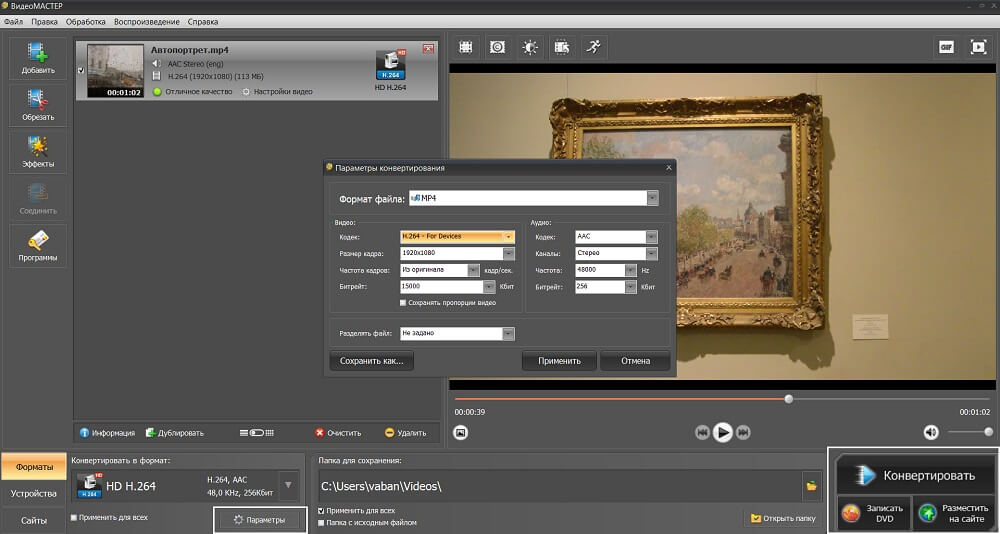
Task: Click the crop frame icon above preview
Action: (x=466, y=47)
